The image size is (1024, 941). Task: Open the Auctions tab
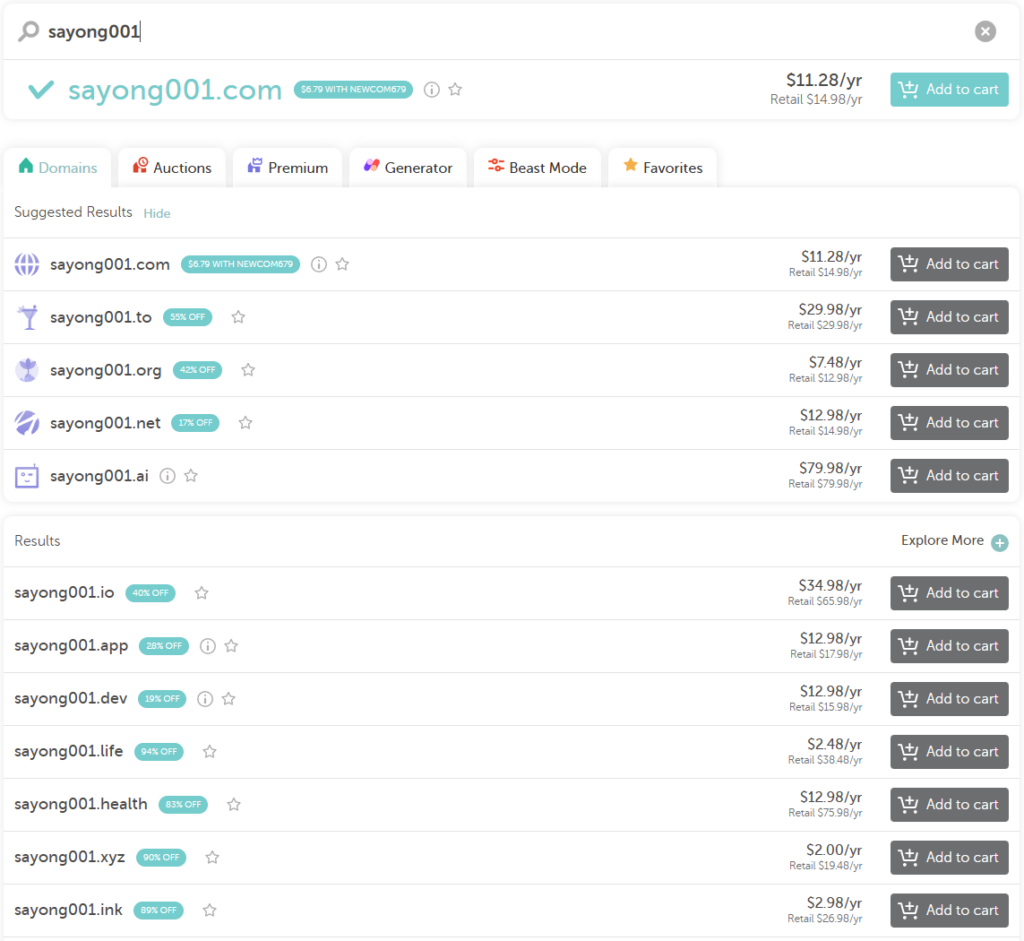[x=171, y=168]
